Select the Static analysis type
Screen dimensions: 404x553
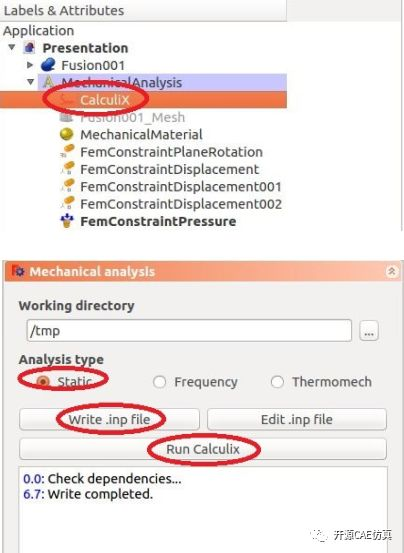tap(43, 382)
